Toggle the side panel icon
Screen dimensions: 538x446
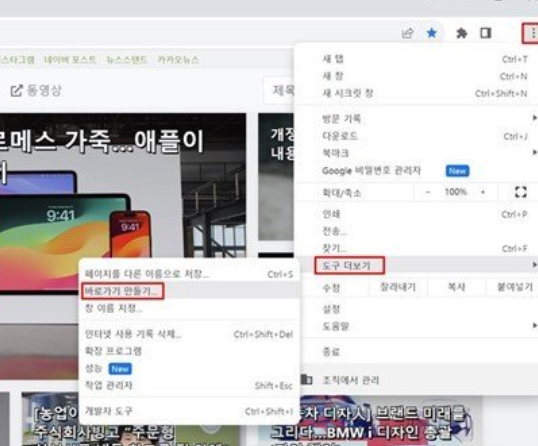486,33
